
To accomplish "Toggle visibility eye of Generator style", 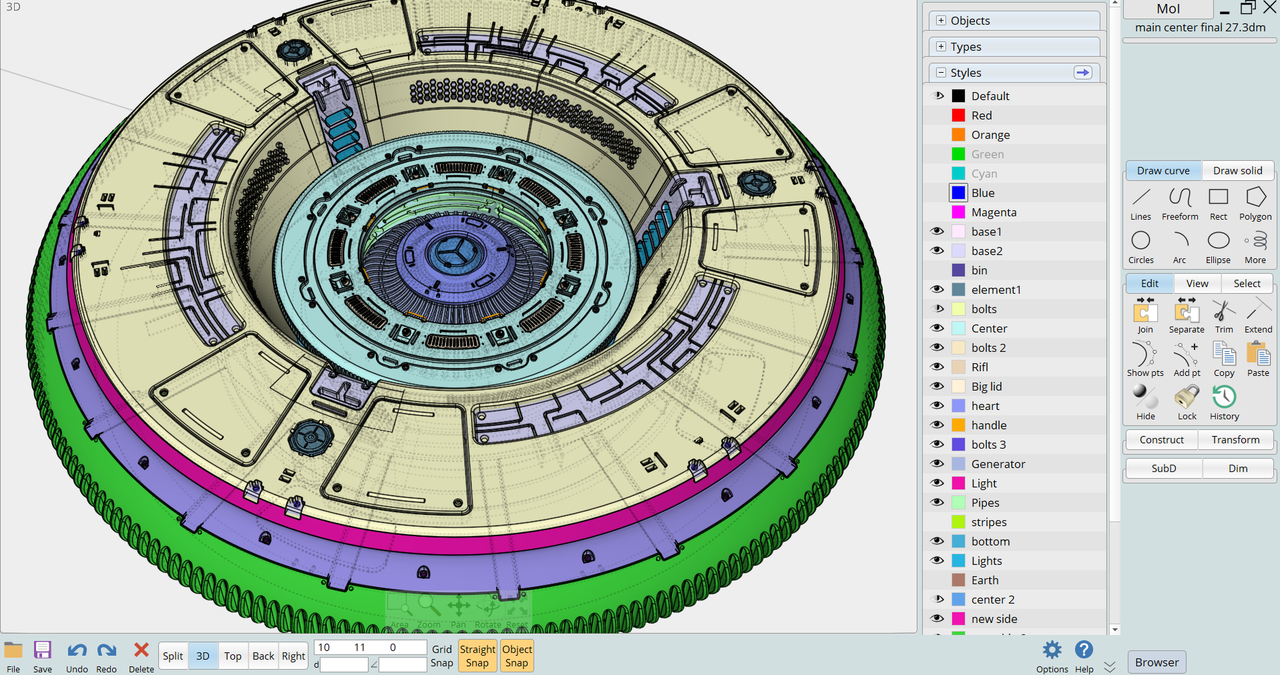I will tap(938, 464).
